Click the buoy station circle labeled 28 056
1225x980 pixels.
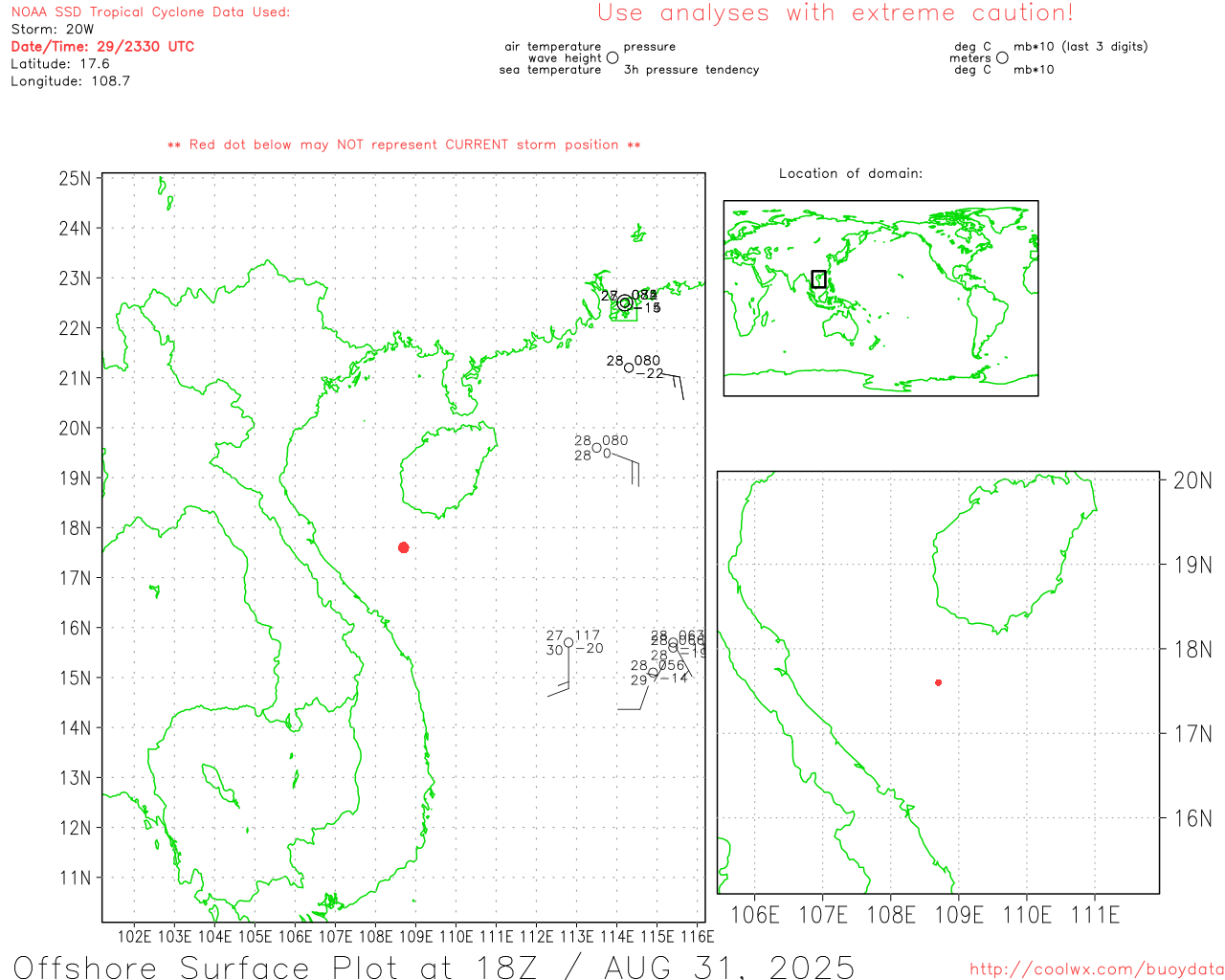point(653,673)
